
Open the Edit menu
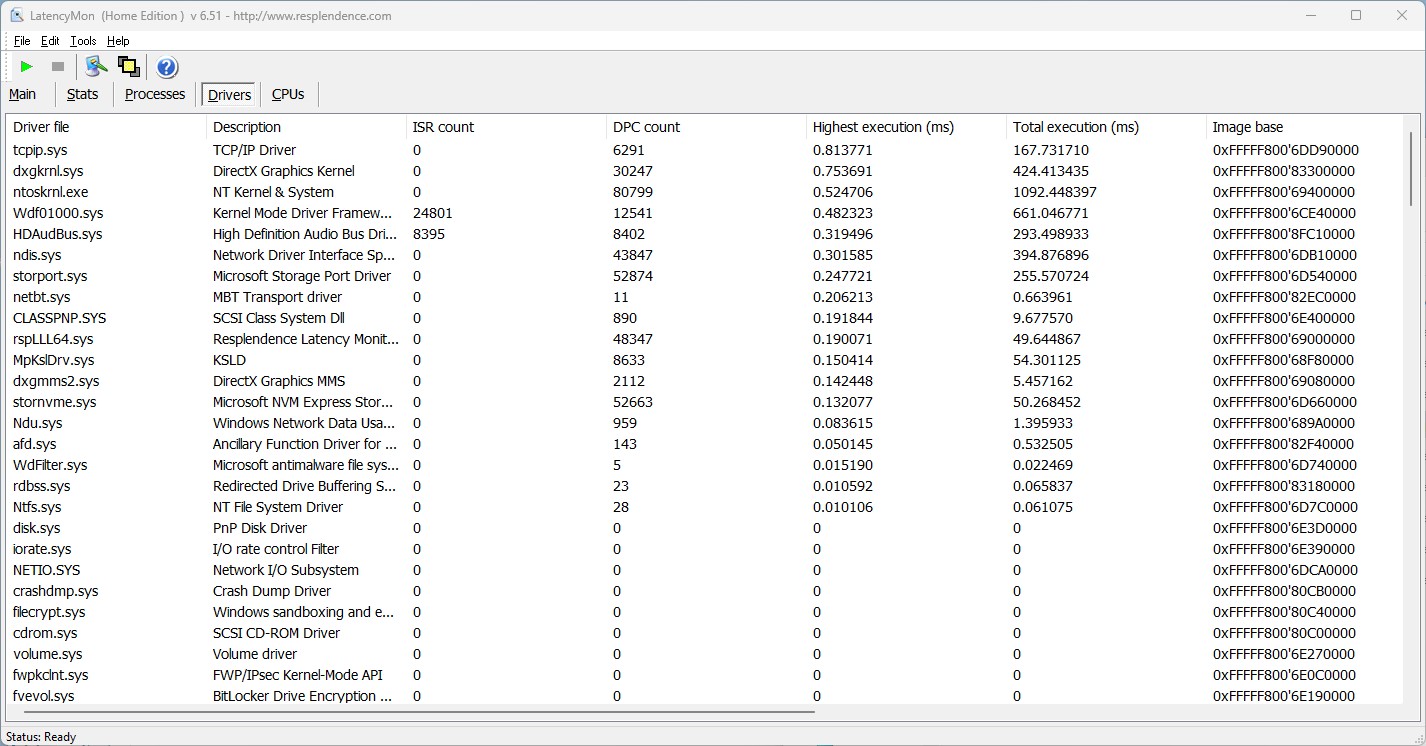point(50,41)
